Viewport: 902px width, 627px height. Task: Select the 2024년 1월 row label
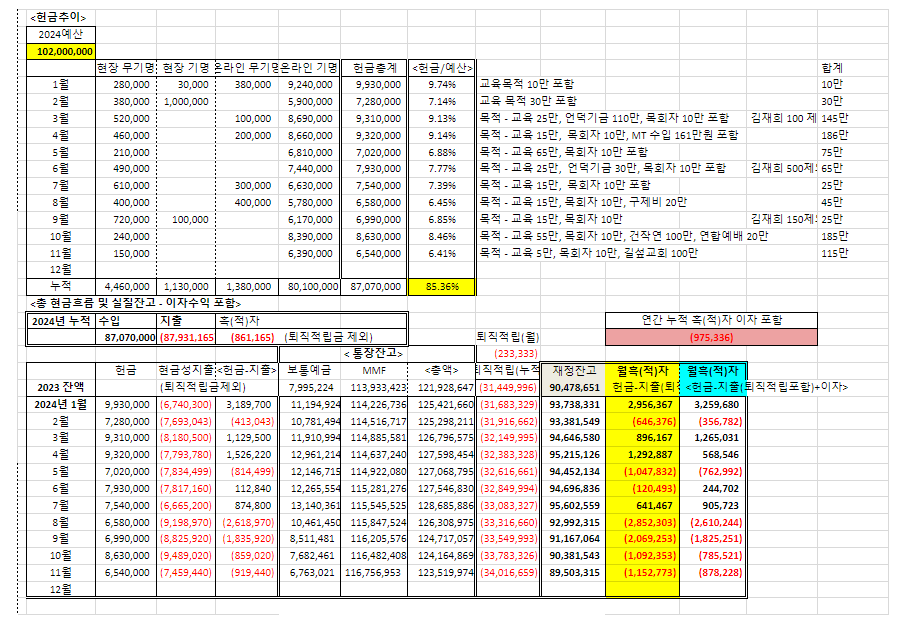tap(60, 405)
